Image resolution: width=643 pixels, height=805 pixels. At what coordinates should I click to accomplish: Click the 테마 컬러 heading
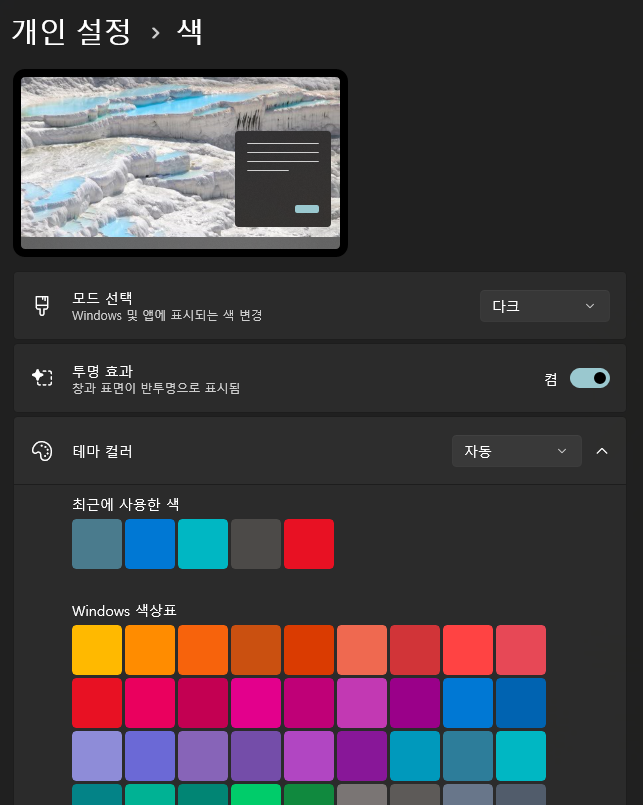point(102,451)
